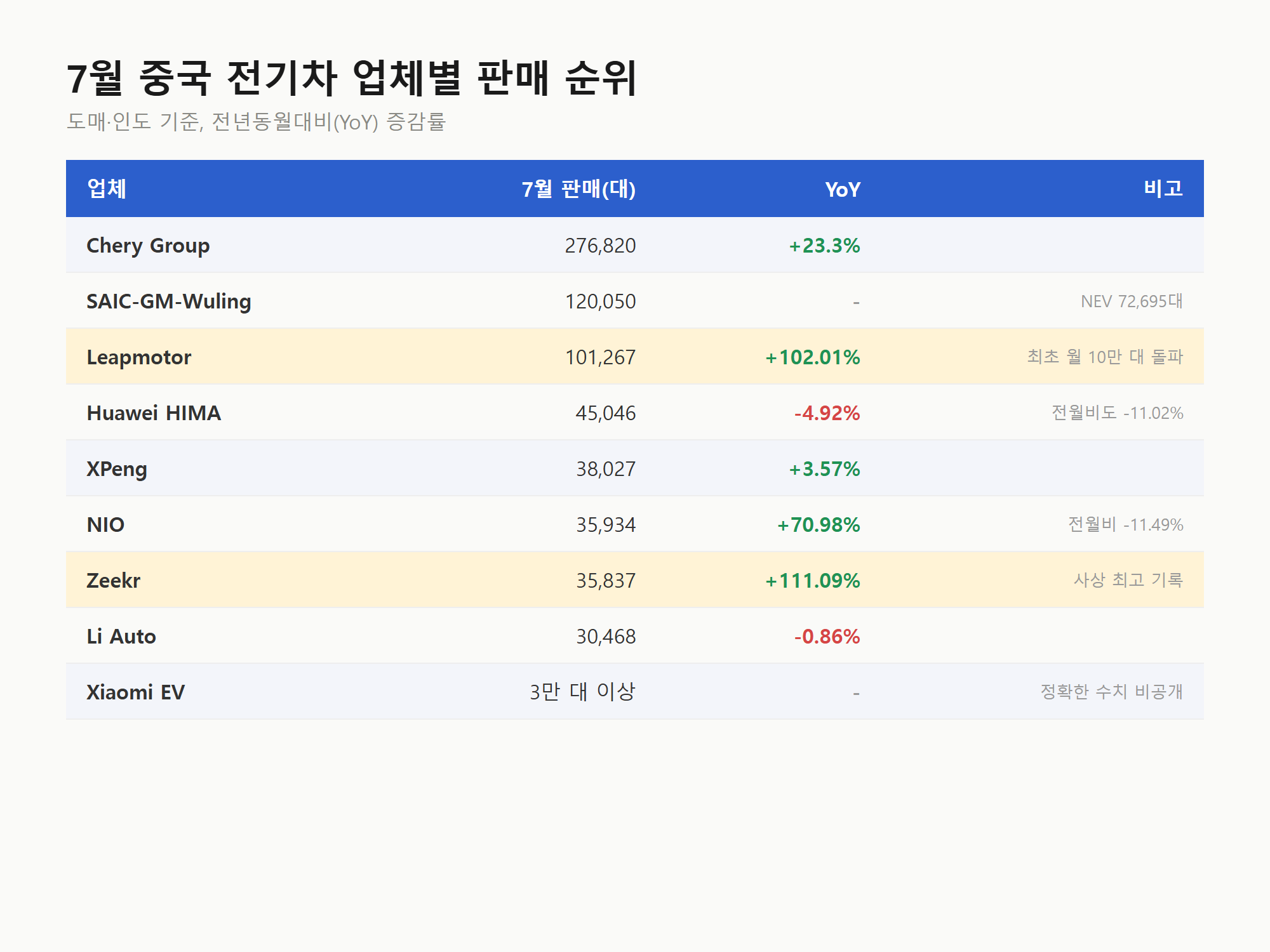Click the 7월 판매(대) column header
Screen dimensions: 1270x952
click(x=578, y=188)
